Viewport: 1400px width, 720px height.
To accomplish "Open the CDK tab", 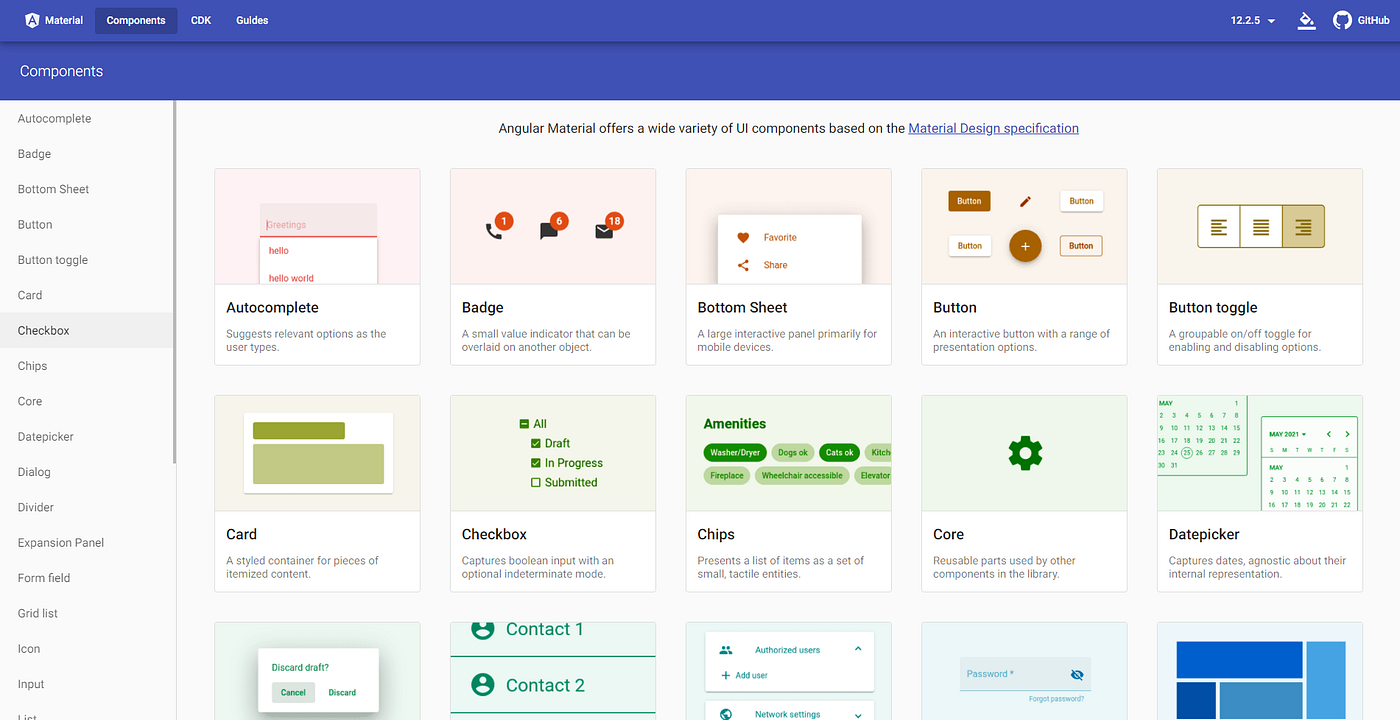I will 201,20.
